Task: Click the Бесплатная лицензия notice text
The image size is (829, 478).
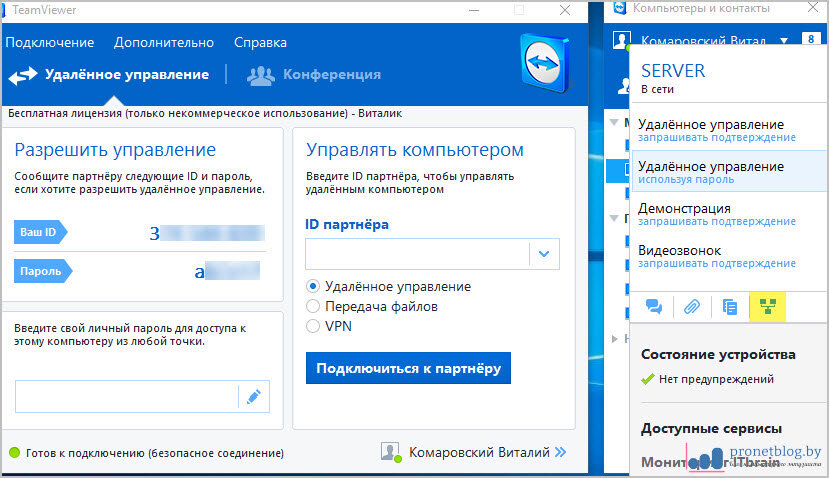Action: tap(205, 113)
